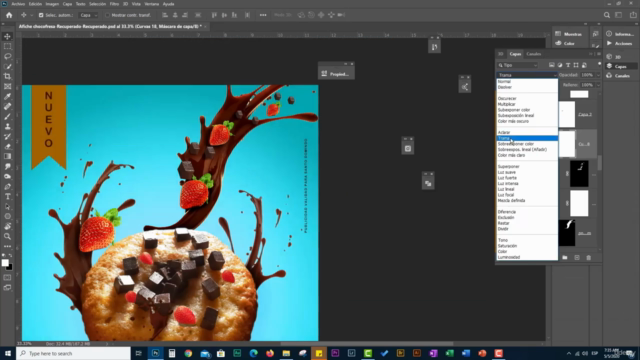Open the Opacidad 100% dropdown arrow
640x360 pixels.
[x=598, y=75]
